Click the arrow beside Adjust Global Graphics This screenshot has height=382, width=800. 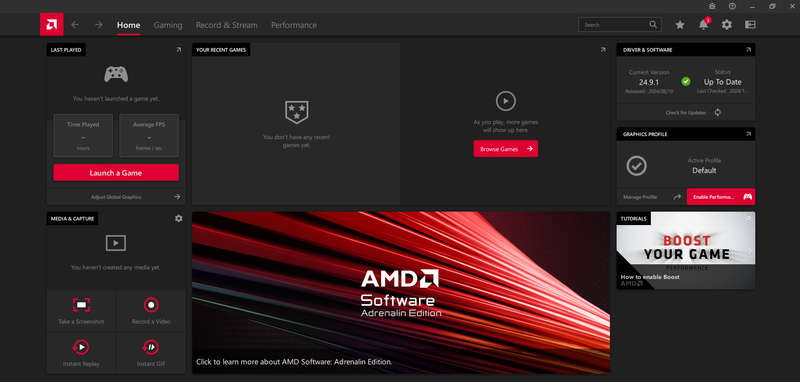click(x=177, y=197)
